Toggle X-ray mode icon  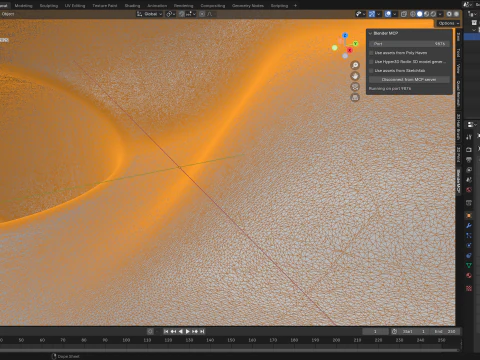404,14
